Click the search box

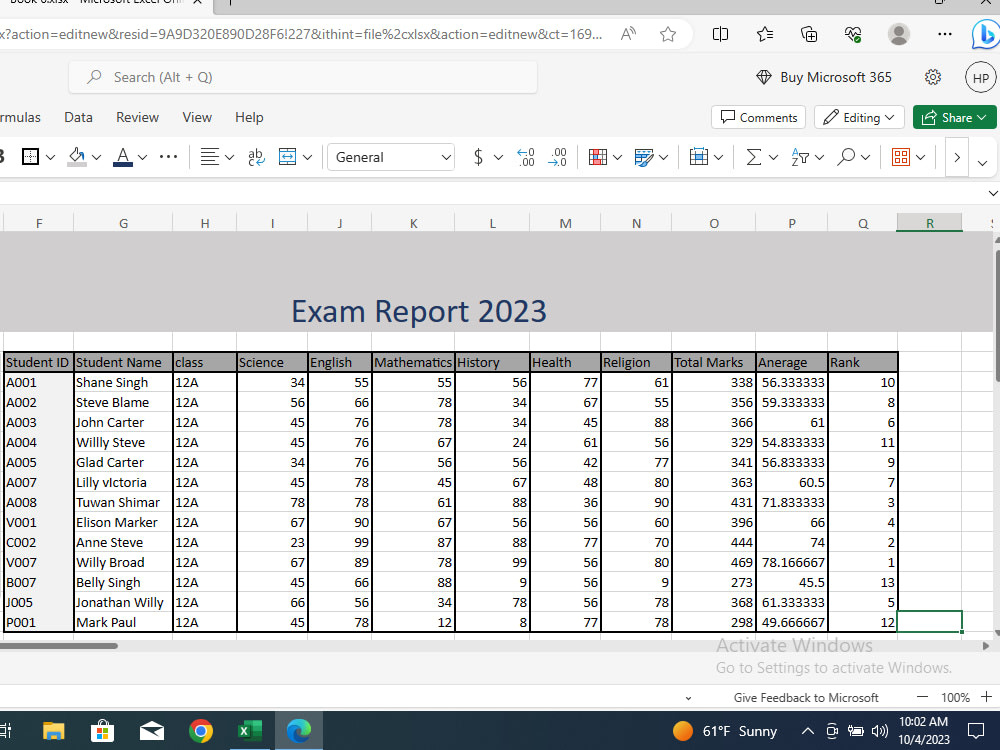pyautogui.click(x=303, y=77)
